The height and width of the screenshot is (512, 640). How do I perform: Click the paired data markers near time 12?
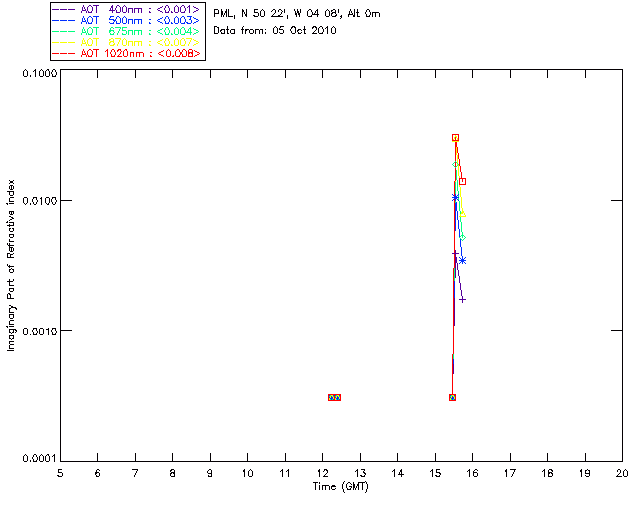tap(334, 397)
